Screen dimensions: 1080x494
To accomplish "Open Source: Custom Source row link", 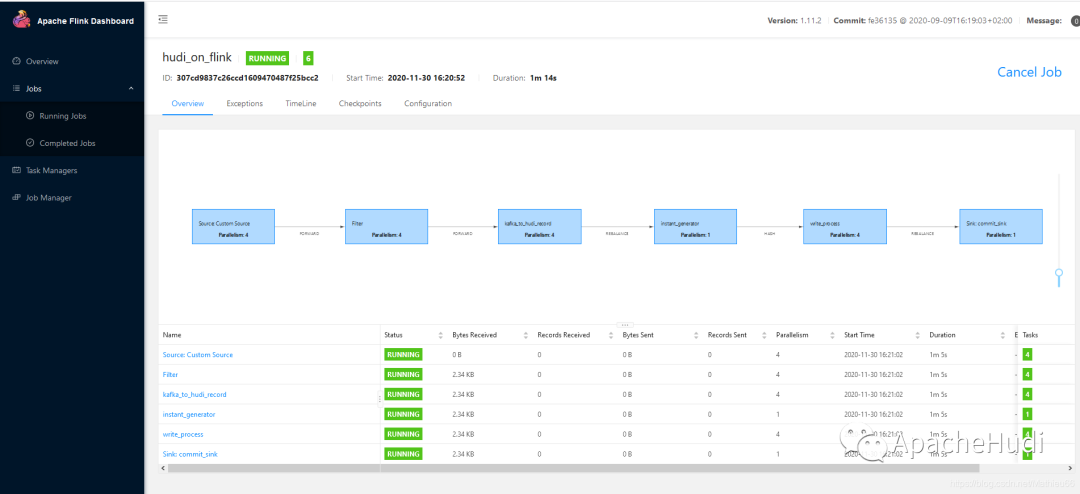I will pyautogui.click(x=198, y=355).
